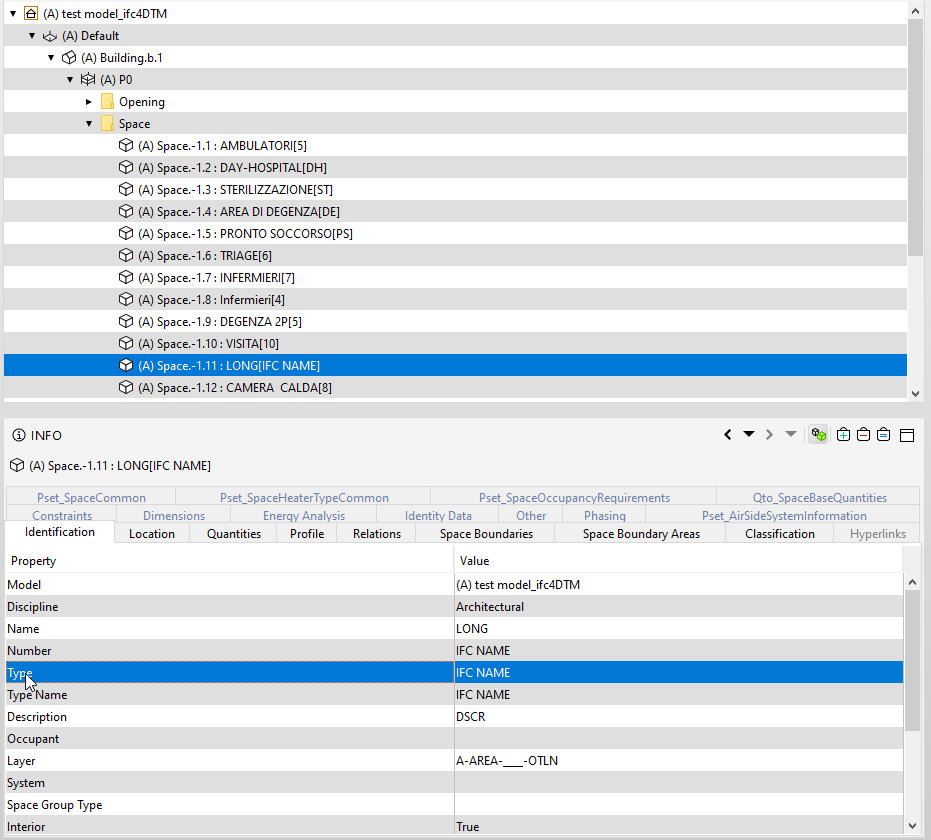Click the window layout icon in INFO toolbar
Viewport: 931px width, 840px height.
[x=907, y=435]
